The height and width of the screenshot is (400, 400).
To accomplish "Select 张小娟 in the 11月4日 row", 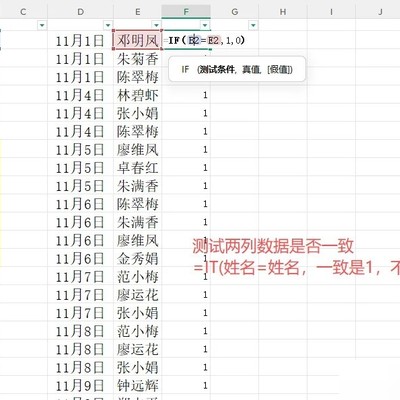I will pos(137,113).
